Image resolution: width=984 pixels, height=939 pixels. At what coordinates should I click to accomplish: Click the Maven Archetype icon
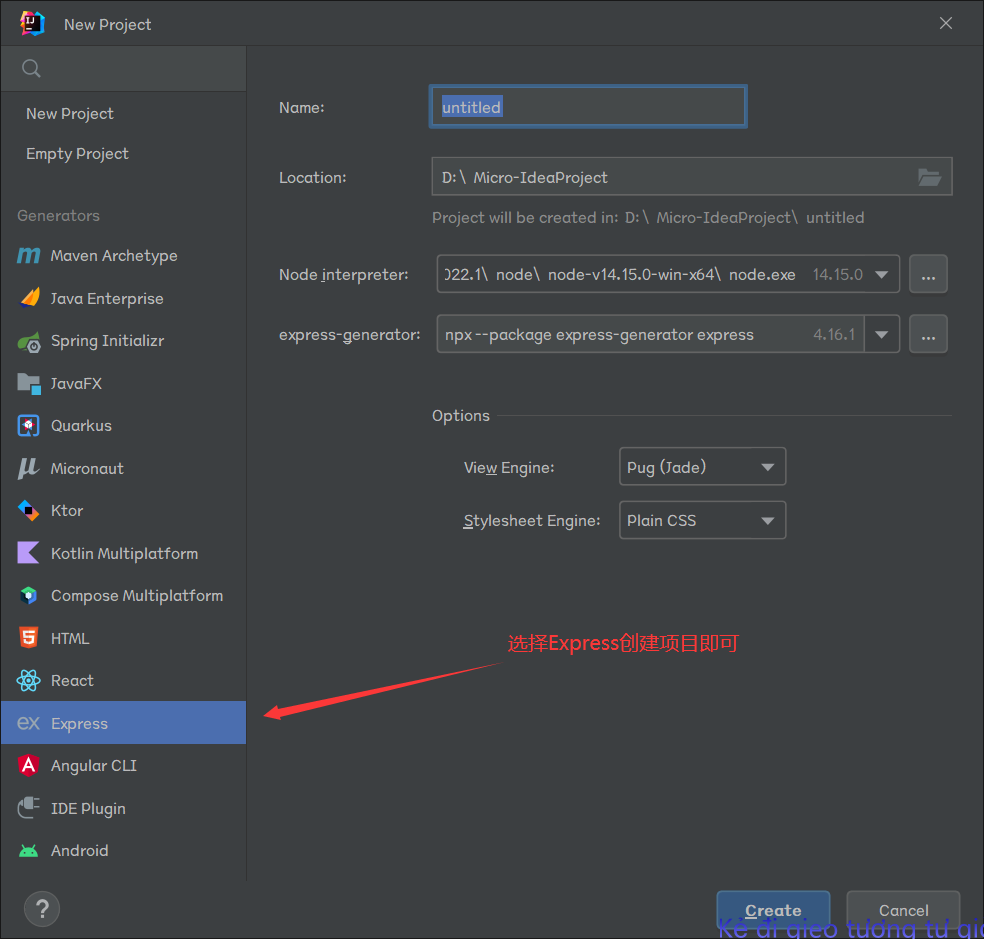(x=28, y=255)
